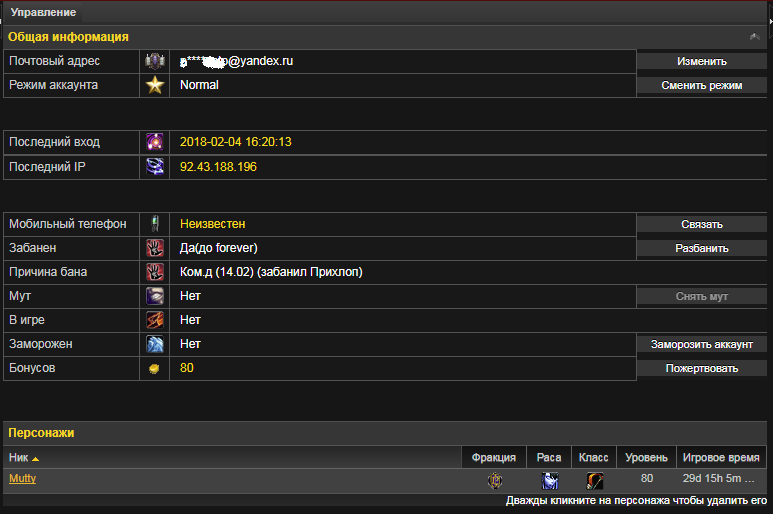Click the Изменить email button
The image size is (773, 514).
(x=702, y=62)
